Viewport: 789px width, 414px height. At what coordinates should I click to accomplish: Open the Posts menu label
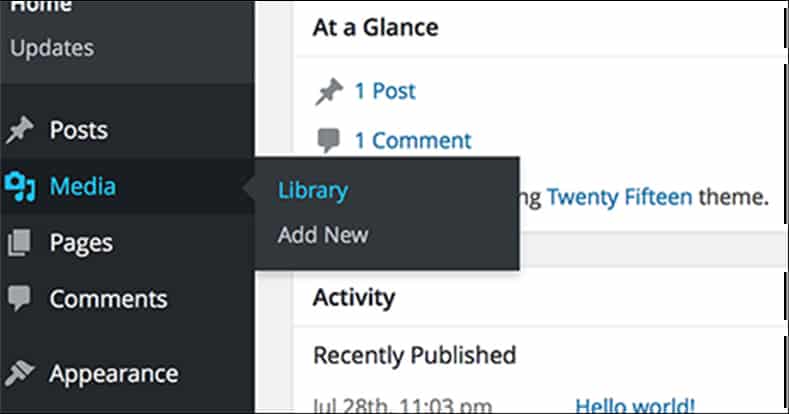[78, 130]
